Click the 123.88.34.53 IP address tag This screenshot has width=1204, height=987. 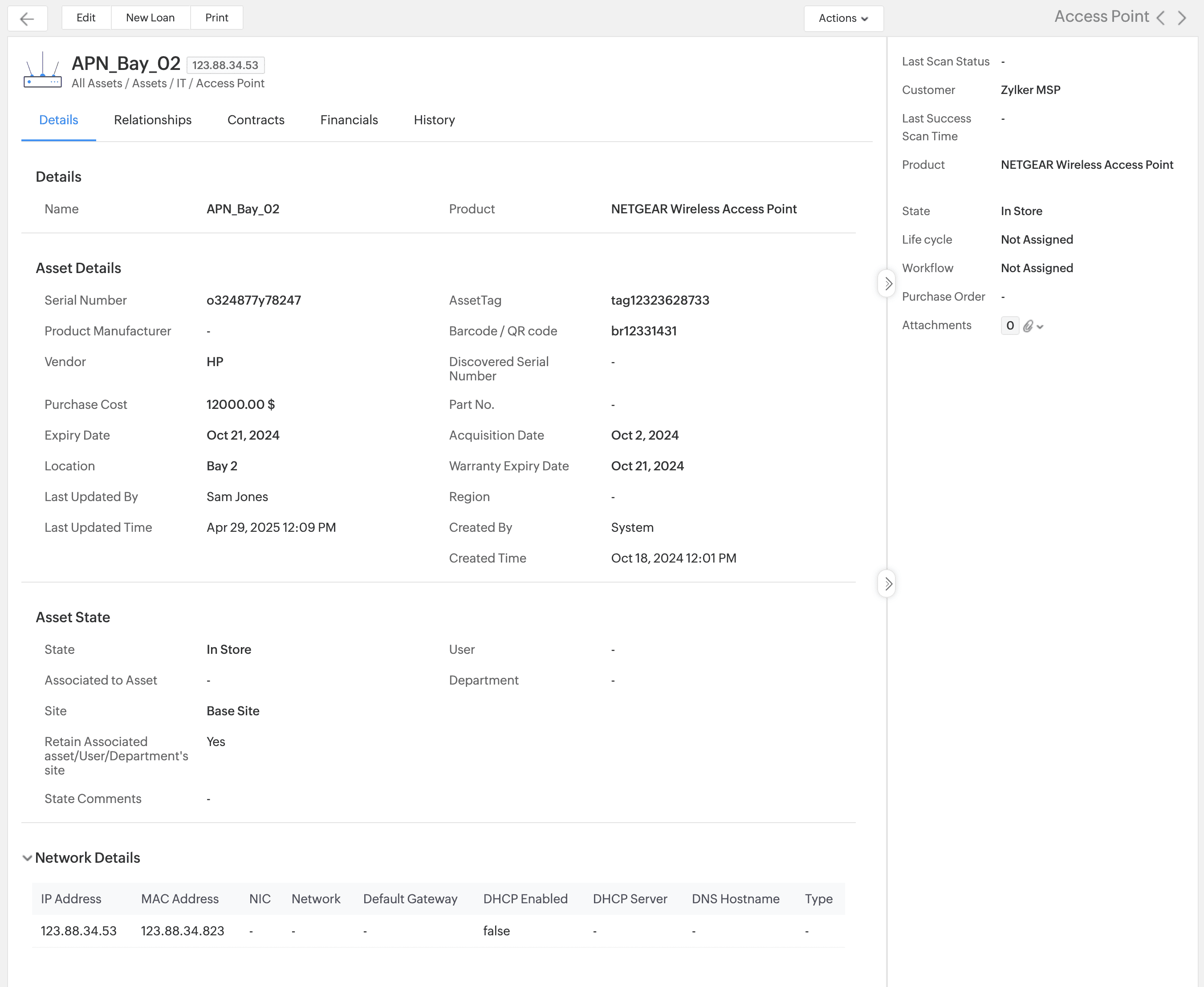point(225,65)
